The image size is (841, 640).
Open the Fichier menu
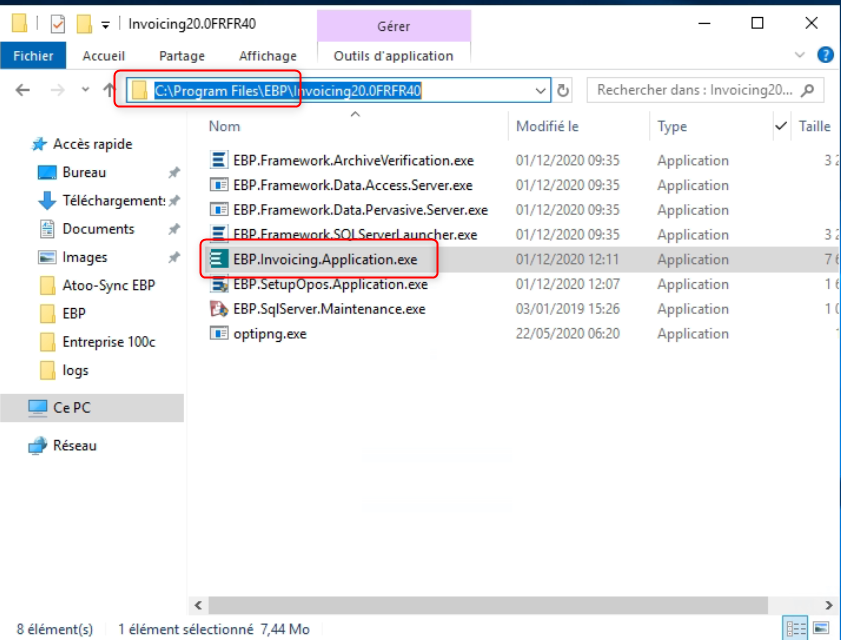pos(33,56)
